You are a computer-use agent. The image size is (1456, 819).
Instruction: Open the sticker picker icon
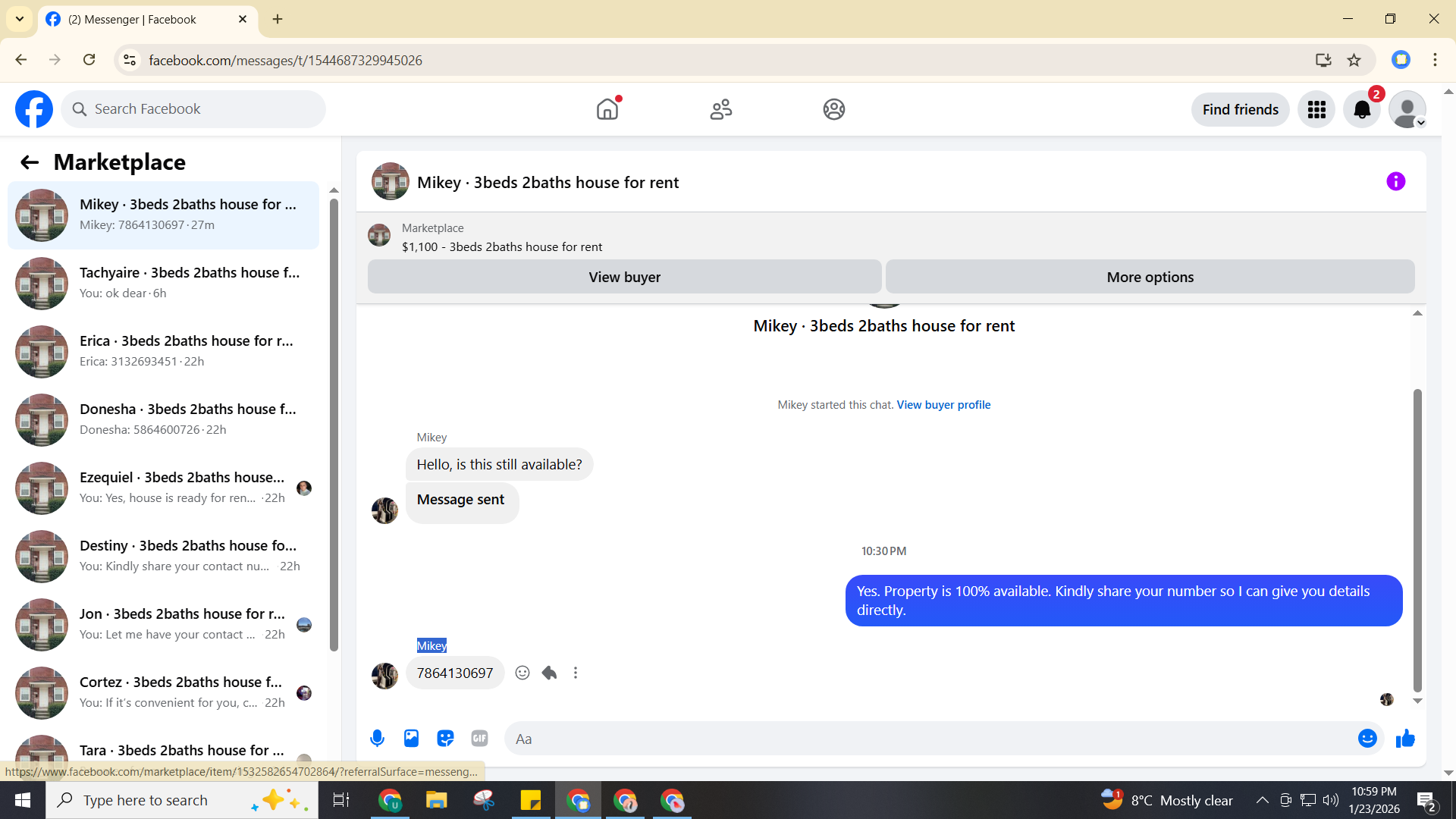[445, 739]
